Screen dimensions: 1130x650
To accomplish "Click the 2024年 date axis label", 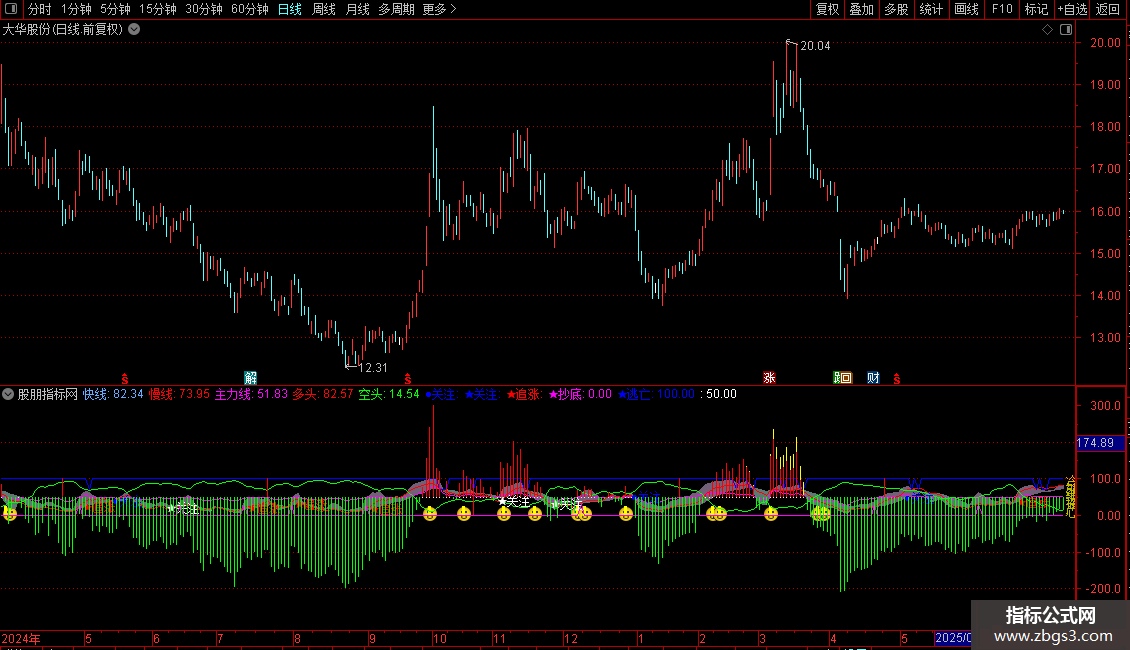I will (x=21, y=638).
